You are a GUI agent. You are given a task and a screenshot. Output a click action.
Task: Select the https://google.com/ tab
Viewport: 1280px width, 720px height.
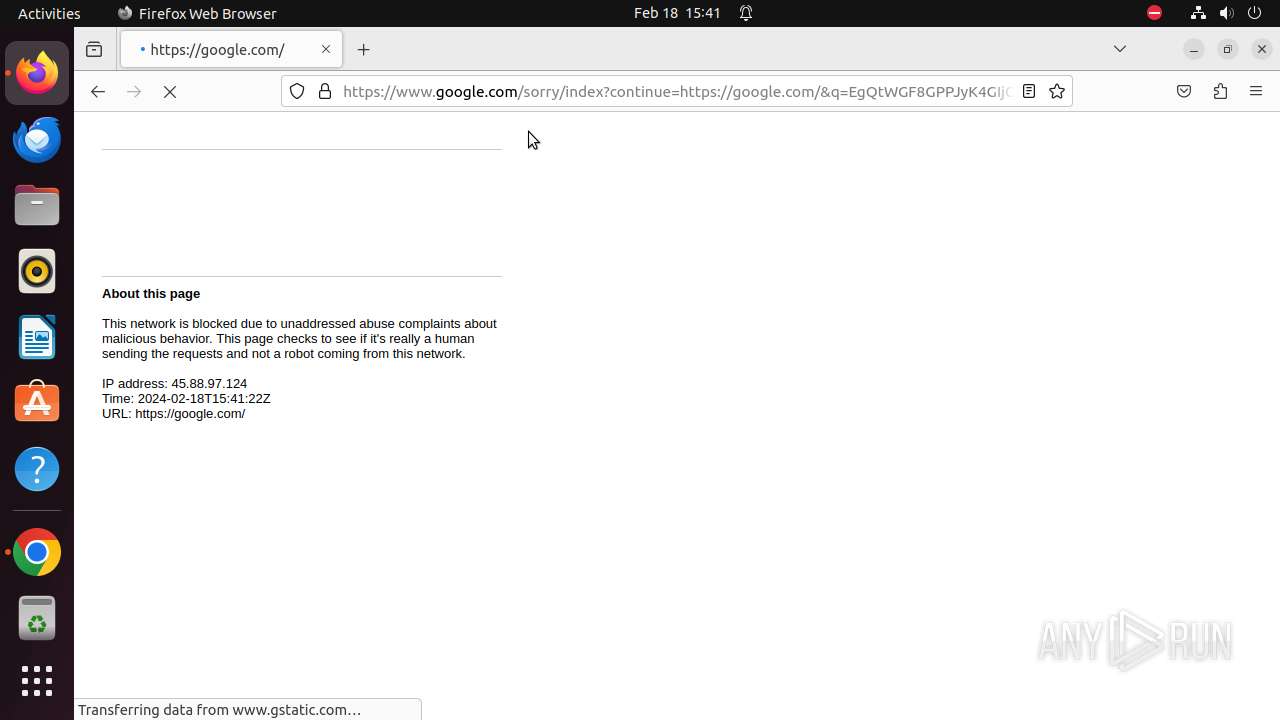231,49
